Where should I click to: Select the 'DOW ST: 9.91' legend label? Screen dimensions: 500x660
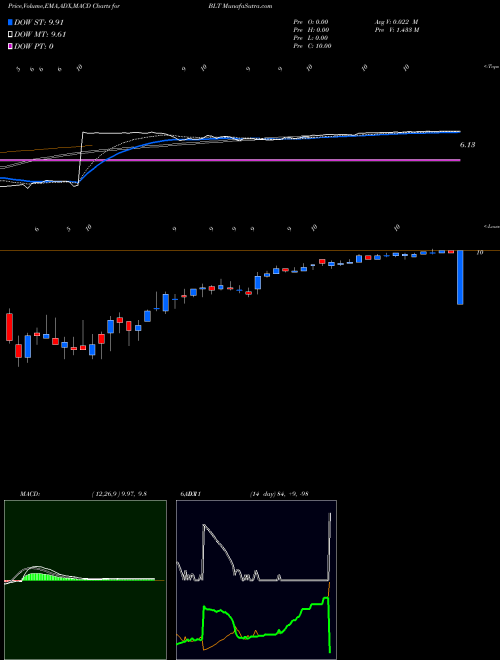point(39,22)
